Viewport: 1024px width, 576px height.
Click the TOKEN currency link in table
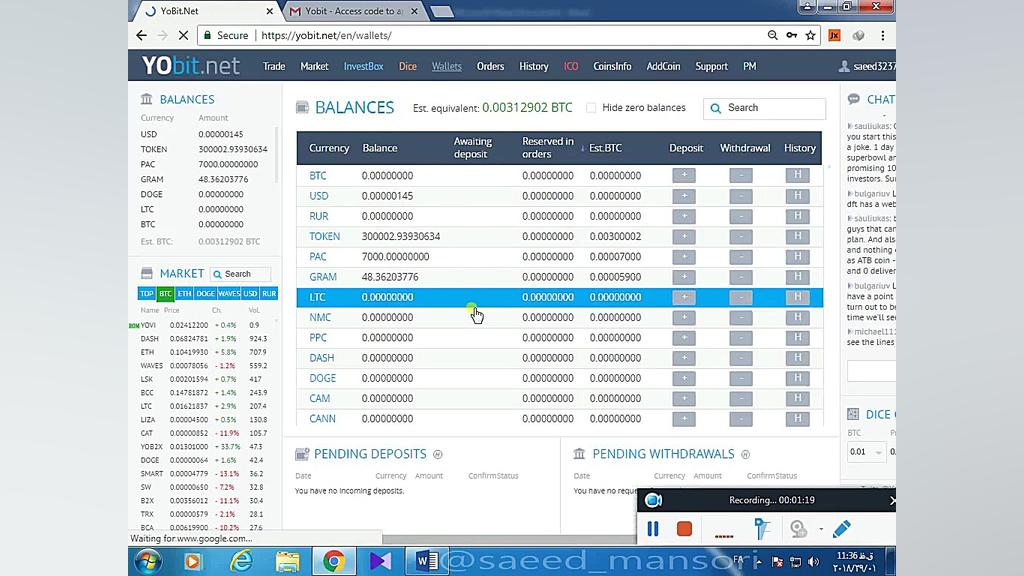(325, 236)
